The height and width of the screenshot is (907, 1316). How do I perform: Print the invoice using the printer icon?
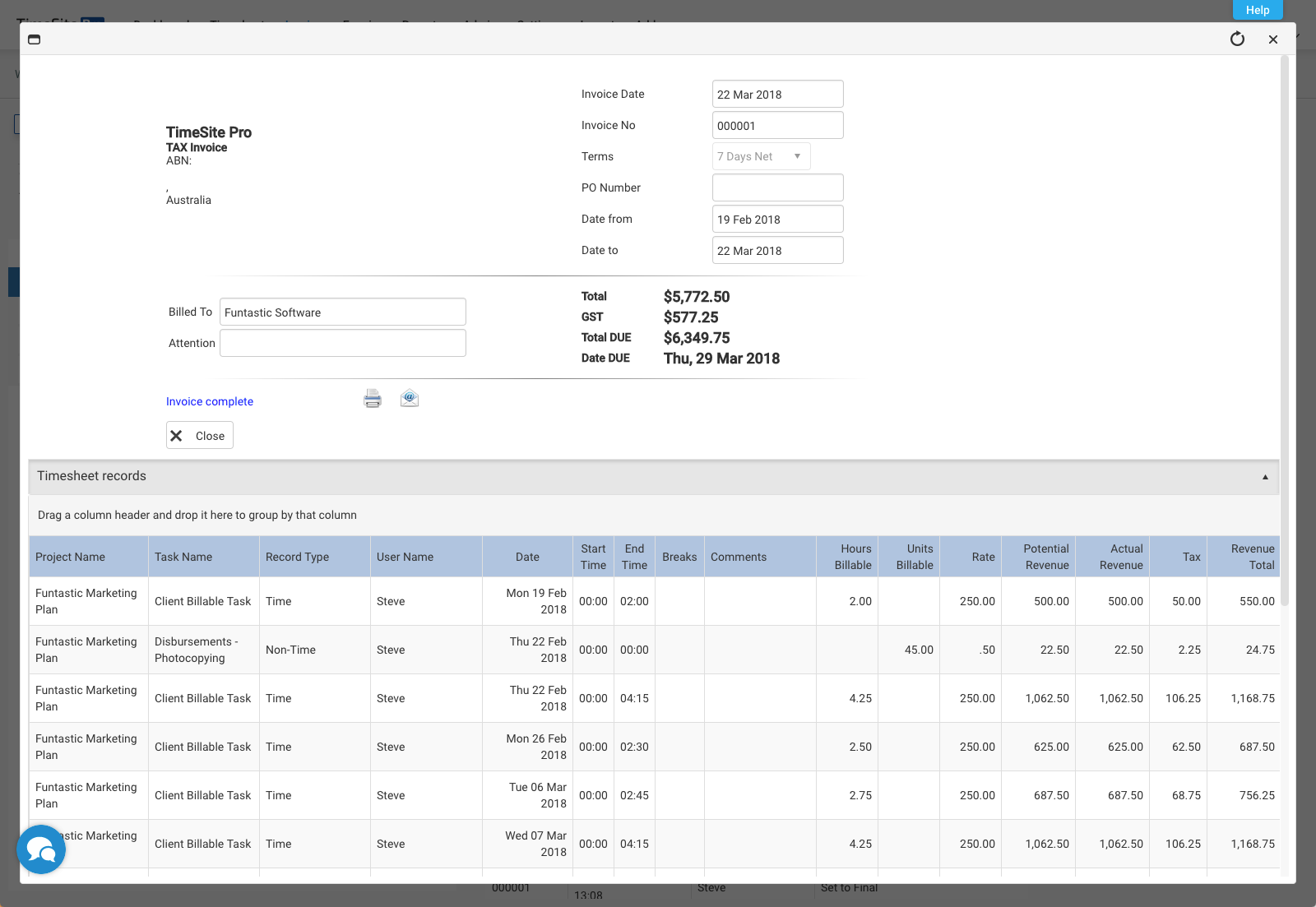tap(373, 399)
